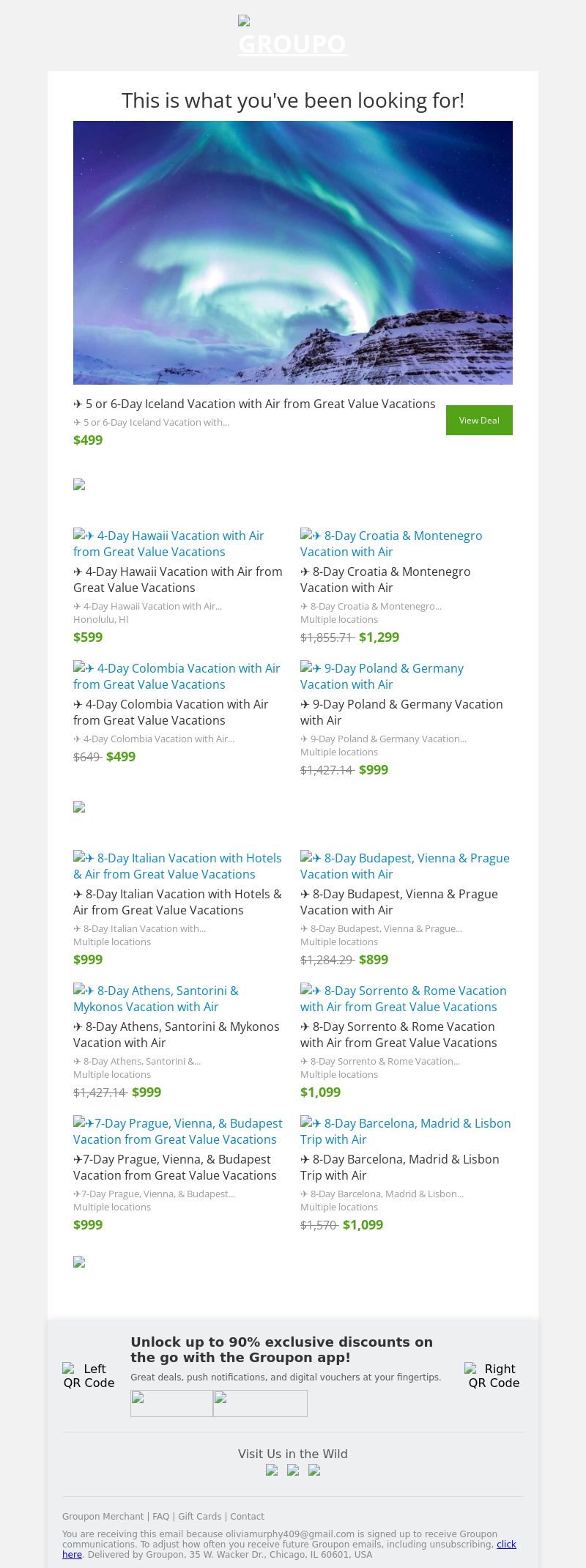Open the Iceland northern lights photo

[x=293, y=253]
